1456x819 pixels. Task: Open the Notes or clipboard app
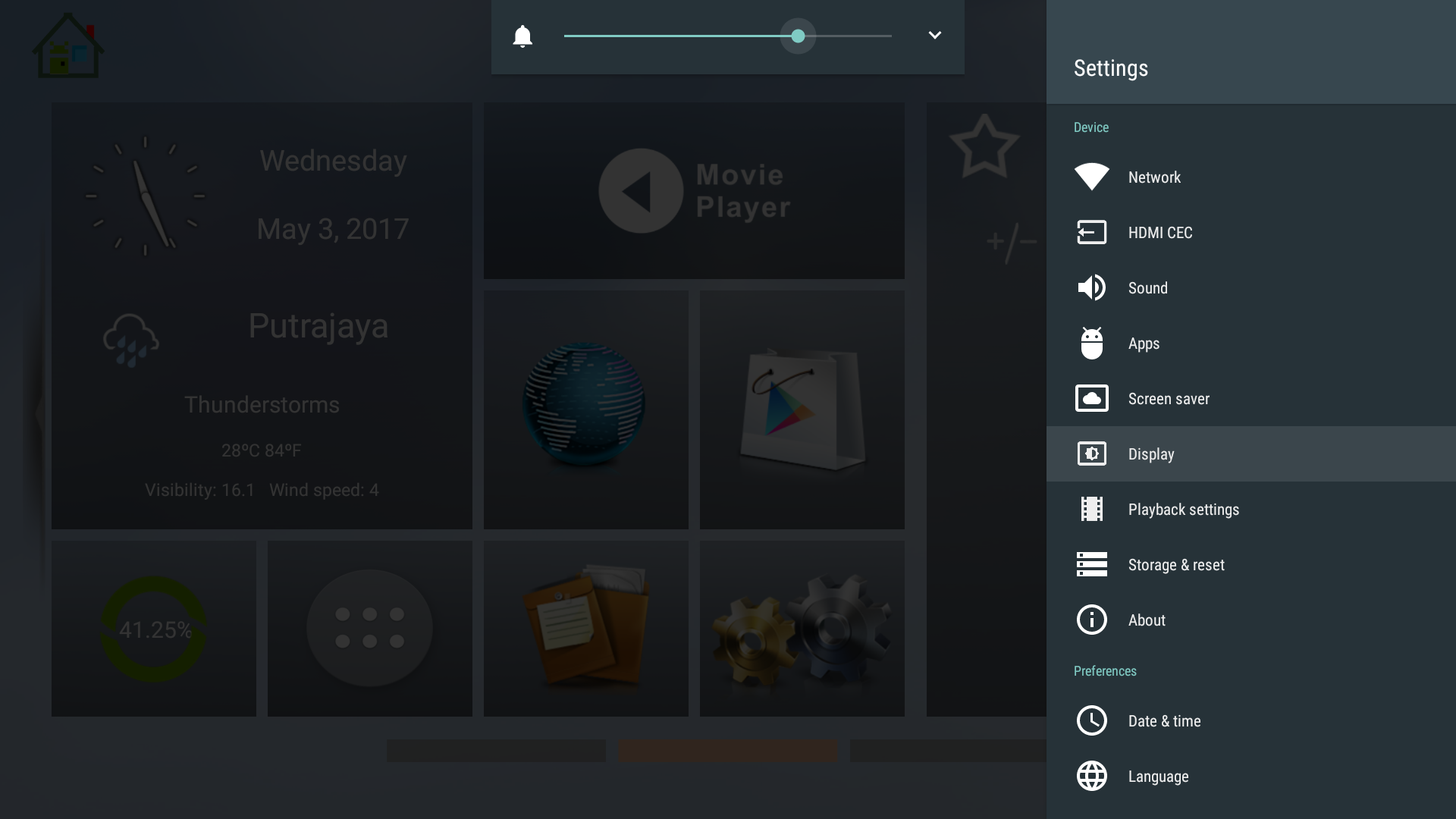click(585, 627)
